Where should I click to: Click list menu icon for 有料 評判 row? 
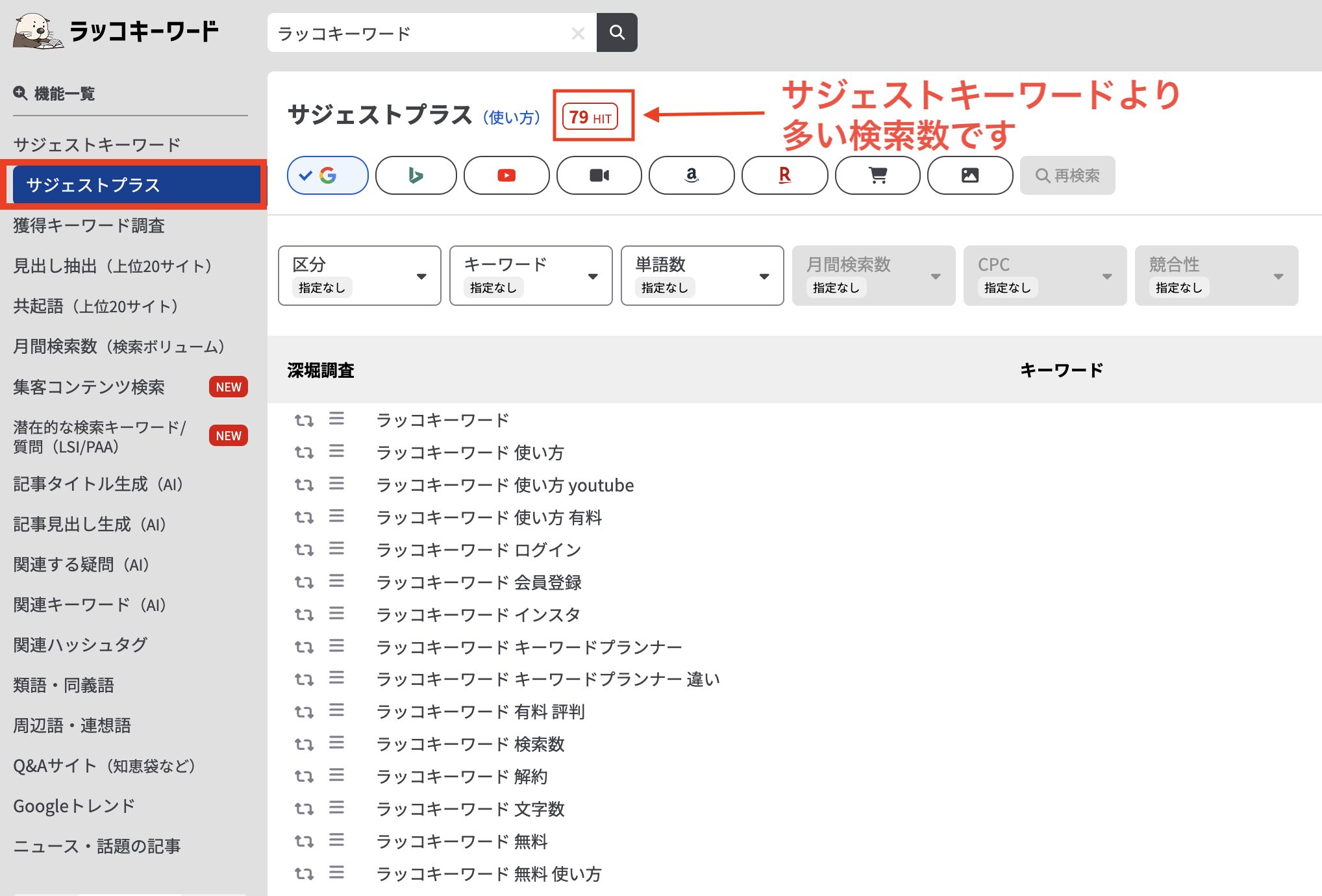pyautogui.click(x=336, y=710)
